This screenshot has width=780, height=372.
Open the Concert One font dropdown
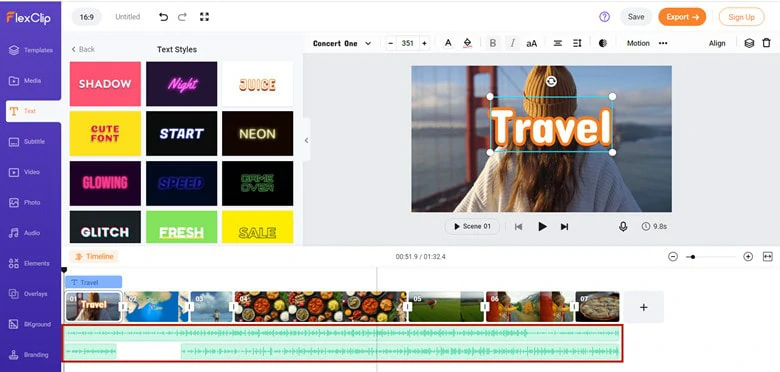[x=342, y=43]
